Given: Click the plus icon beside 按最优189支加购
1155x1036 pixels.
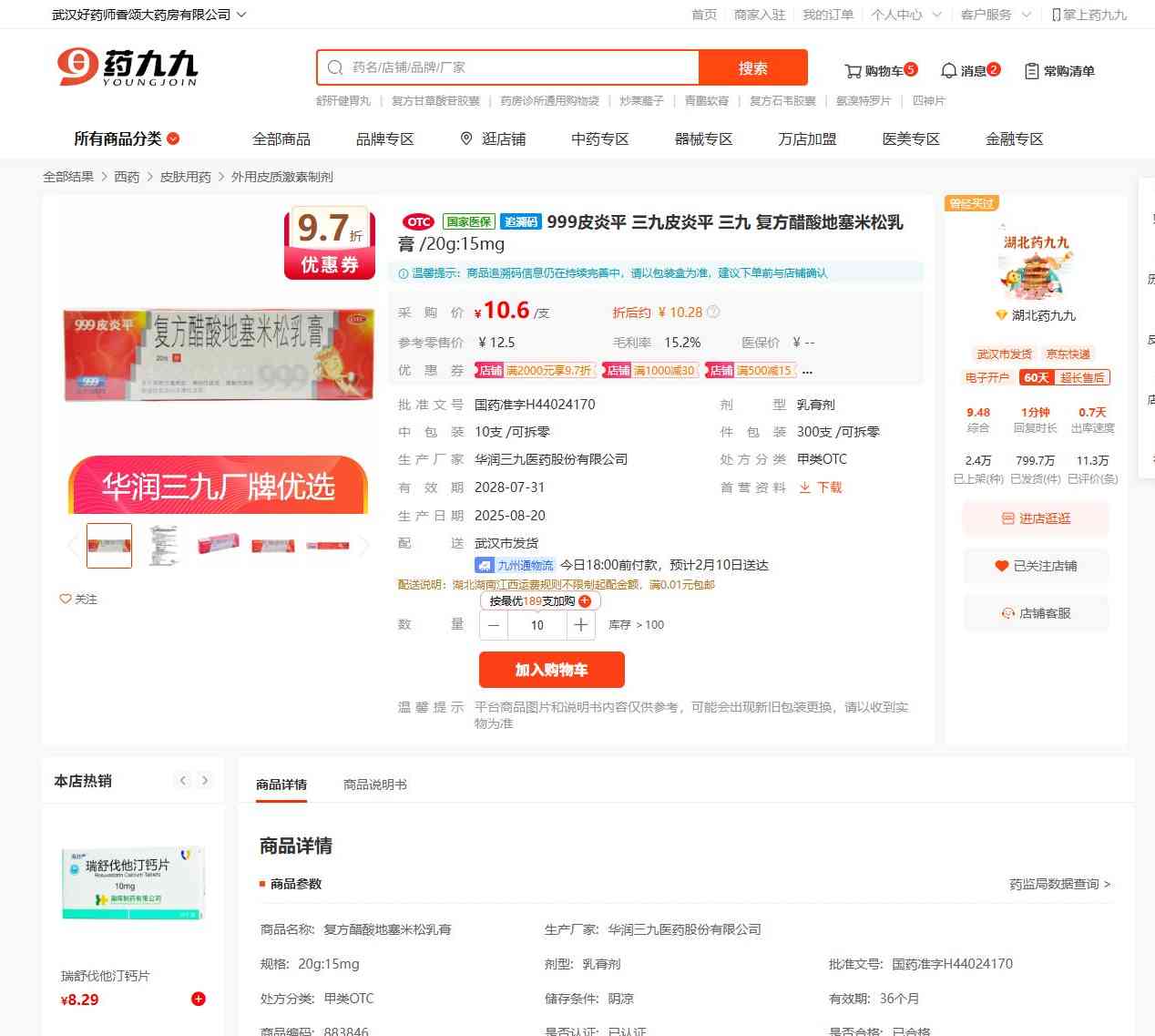Looking at the screenshot, I should [x=585, y=600].
